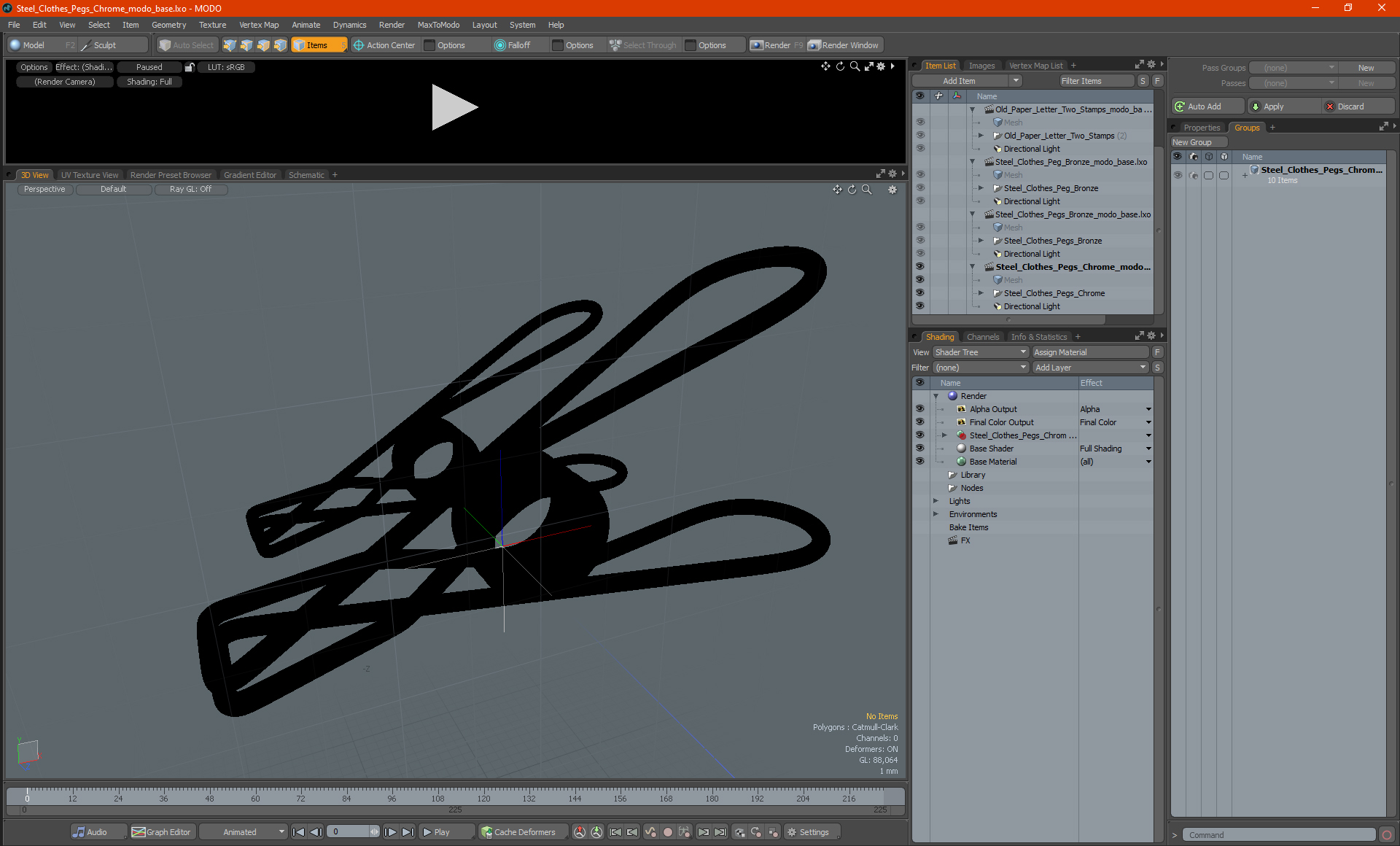Click the Cache Deformers icon

pyautogui.click(x=487, y=832)
